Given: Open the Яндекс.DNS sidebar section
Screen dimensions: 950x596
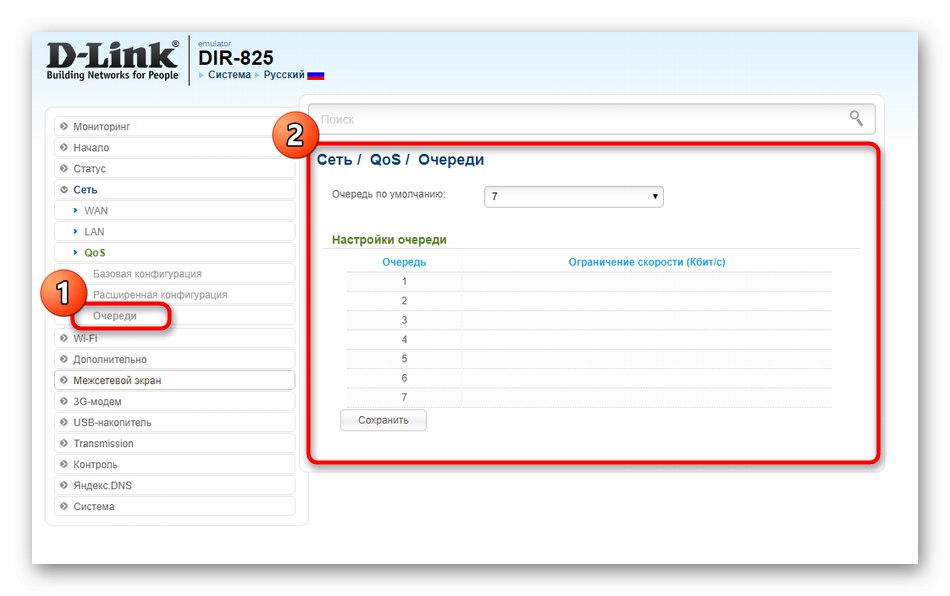Looking at the screenshot, I should pos(174,485).
